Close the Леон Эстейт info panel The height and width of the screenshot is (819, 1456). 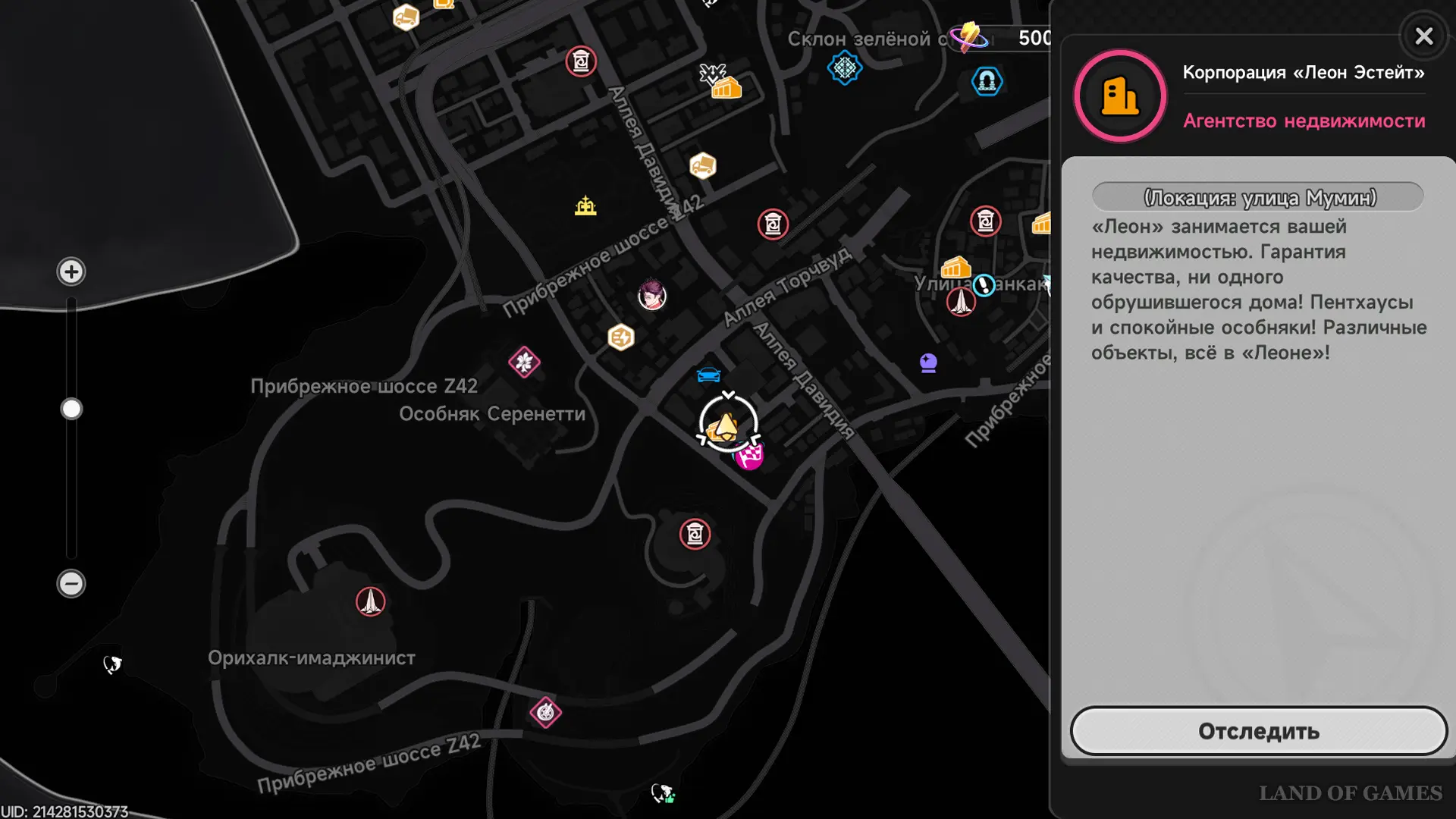tap(1423, 36)
